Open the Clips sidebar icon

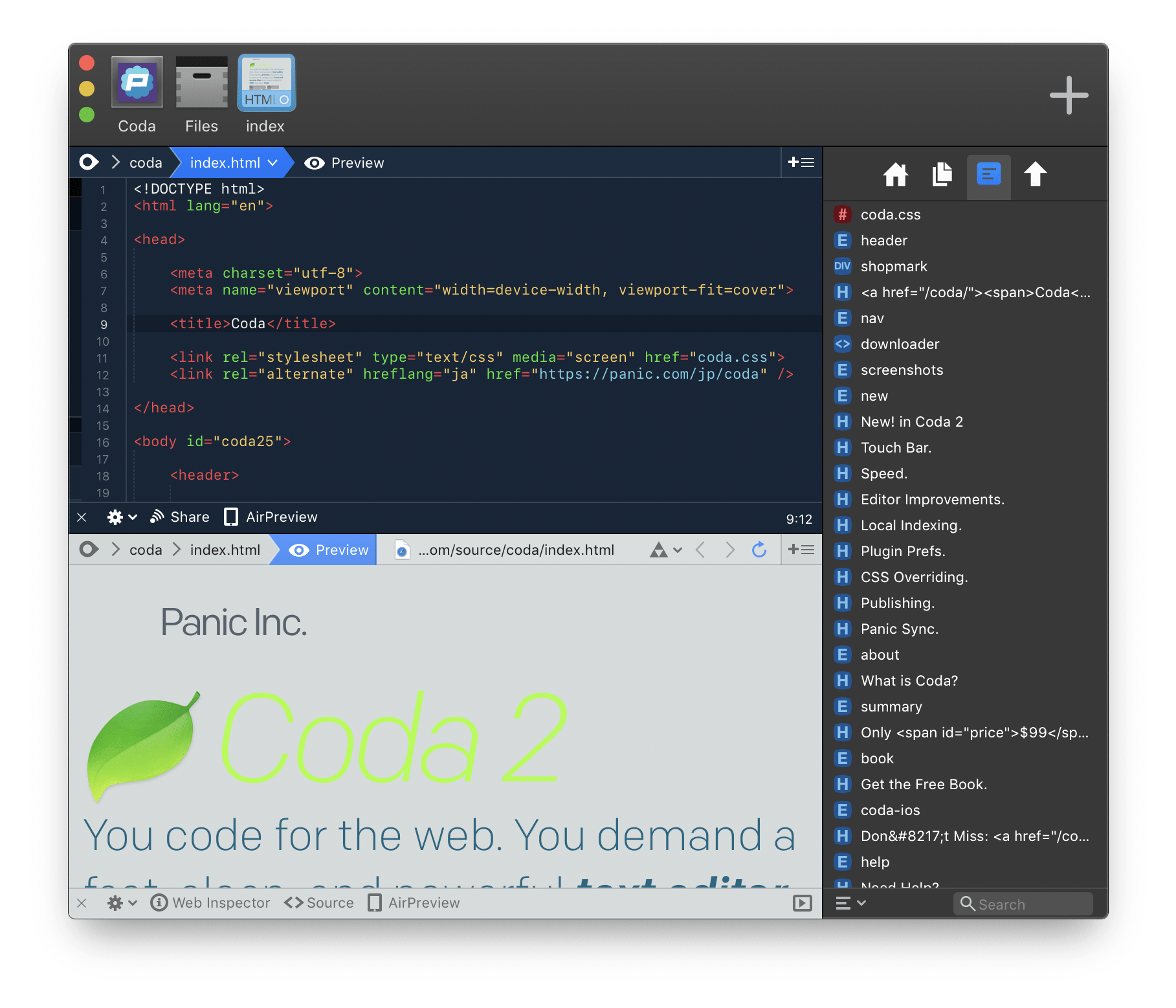pos(942,174)
